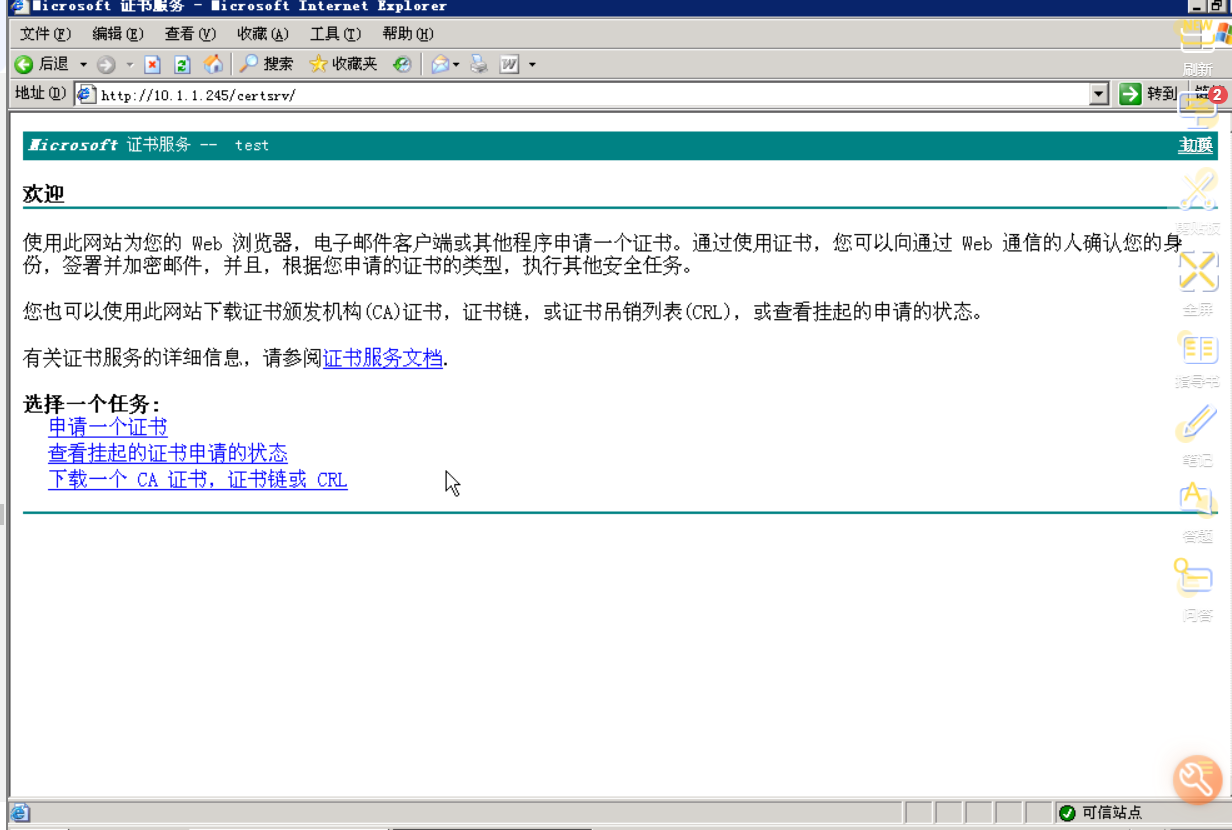Click the 刷新 overlay icon
The height and width of the screenshot is (830, 1232).
[1197, 48]
